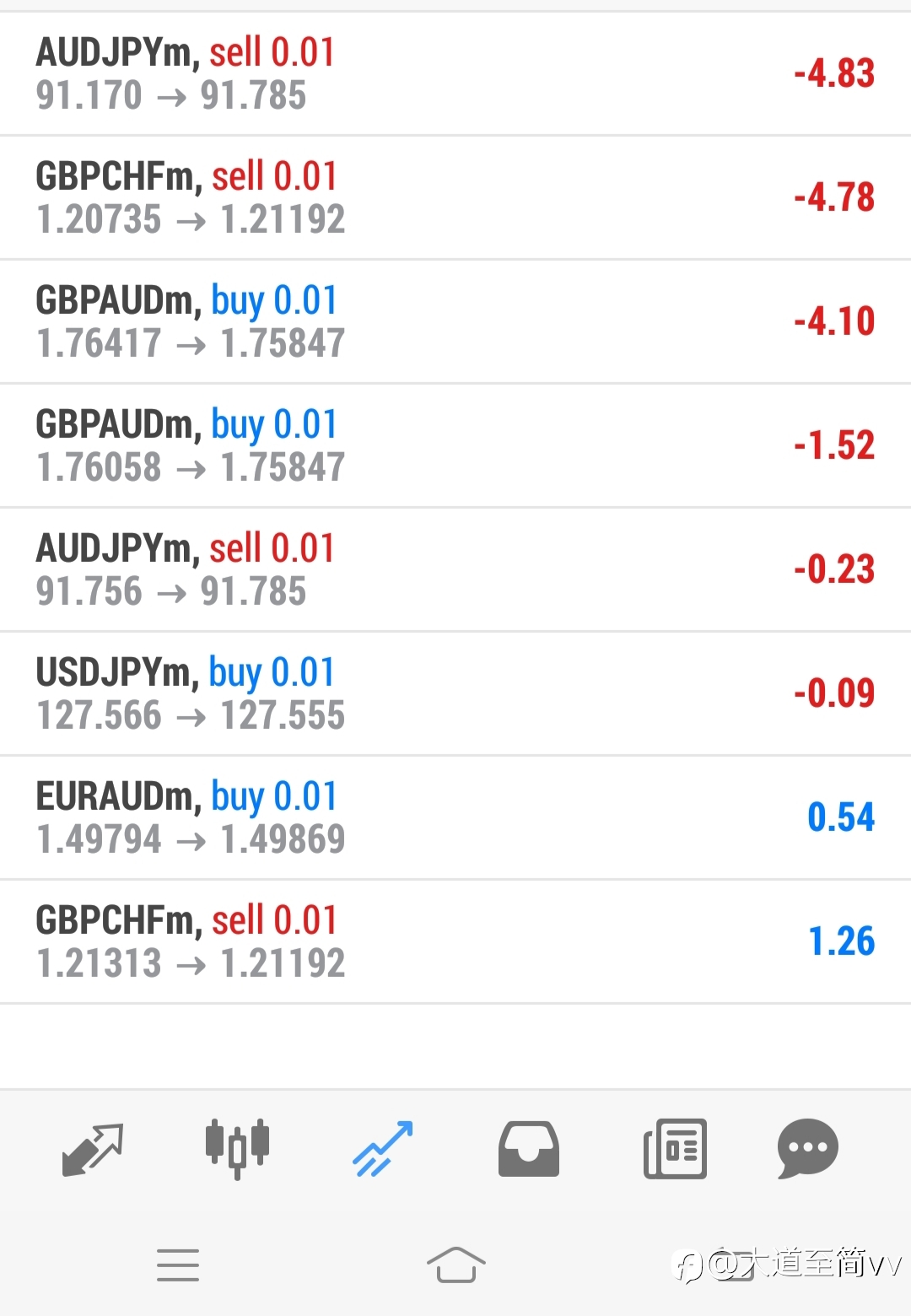Select GBPCHFm sell position opened at 1.21313

455,941
